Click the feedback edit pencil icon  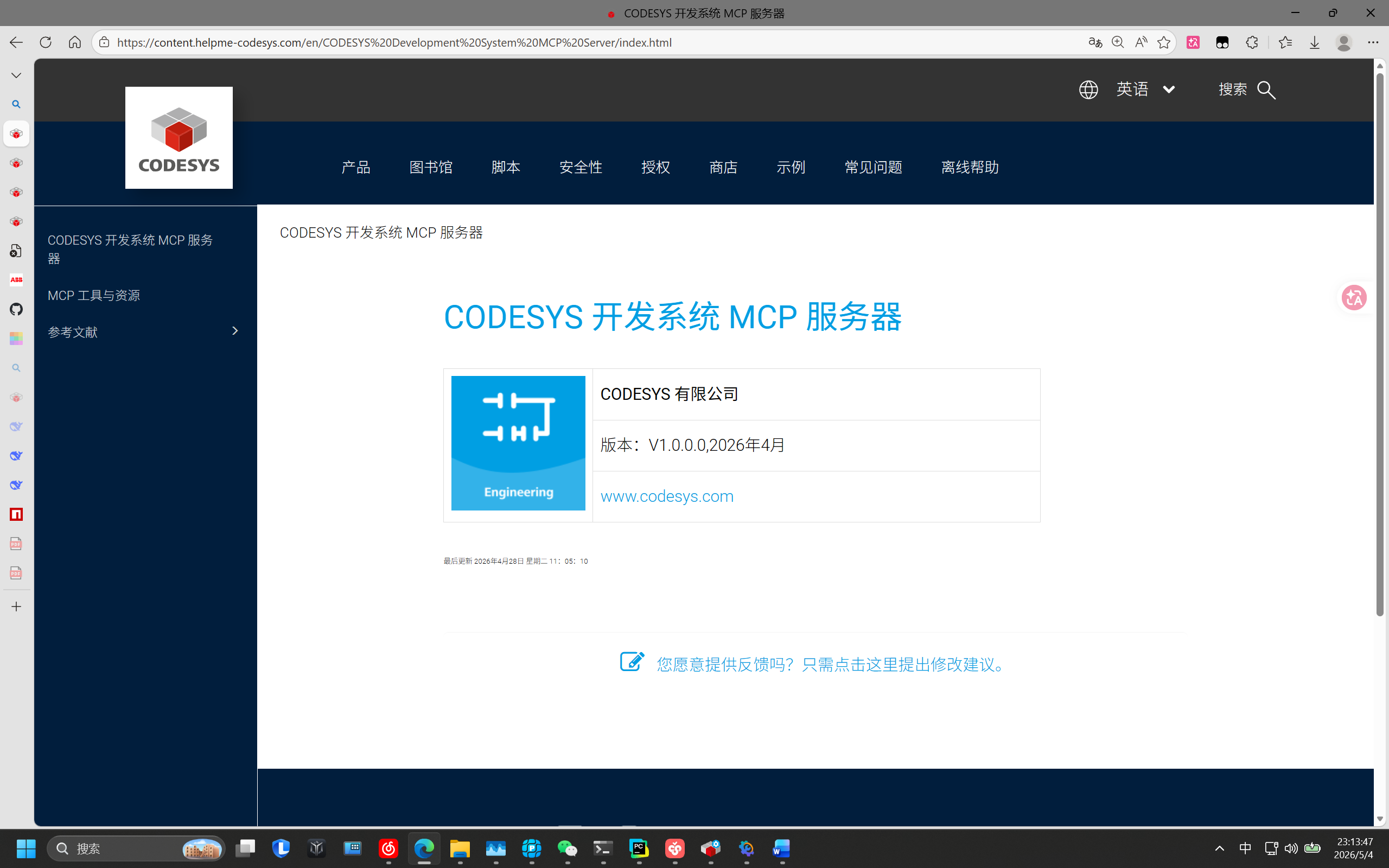click(632, 661)
